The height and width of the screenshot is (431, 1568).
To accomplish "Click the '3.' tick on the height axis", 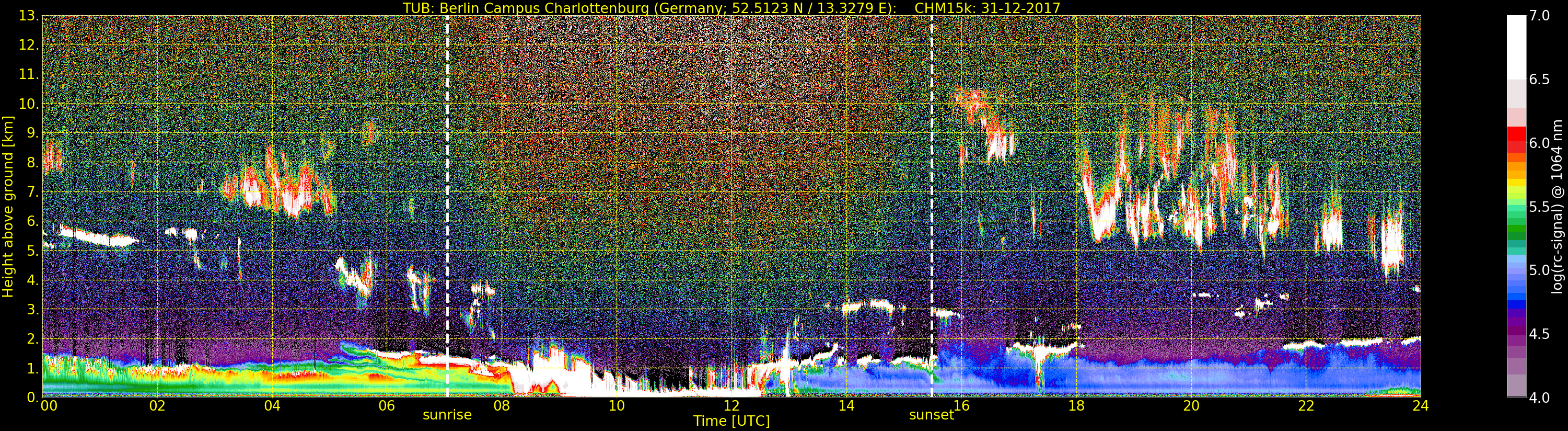I will [x=32, y=309].
